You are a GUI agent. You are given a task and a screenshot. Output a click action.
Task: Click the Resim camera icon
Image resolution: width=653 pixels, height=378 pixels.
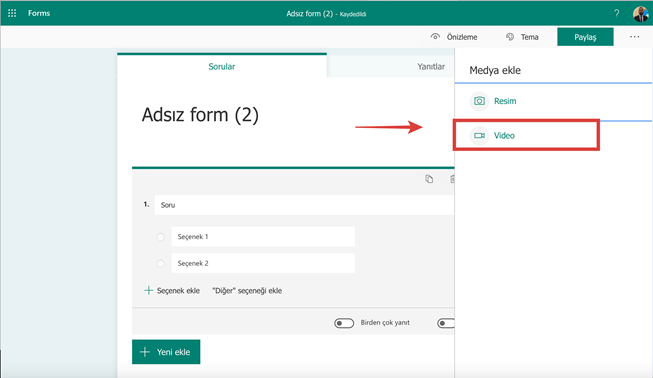(479, 101)
